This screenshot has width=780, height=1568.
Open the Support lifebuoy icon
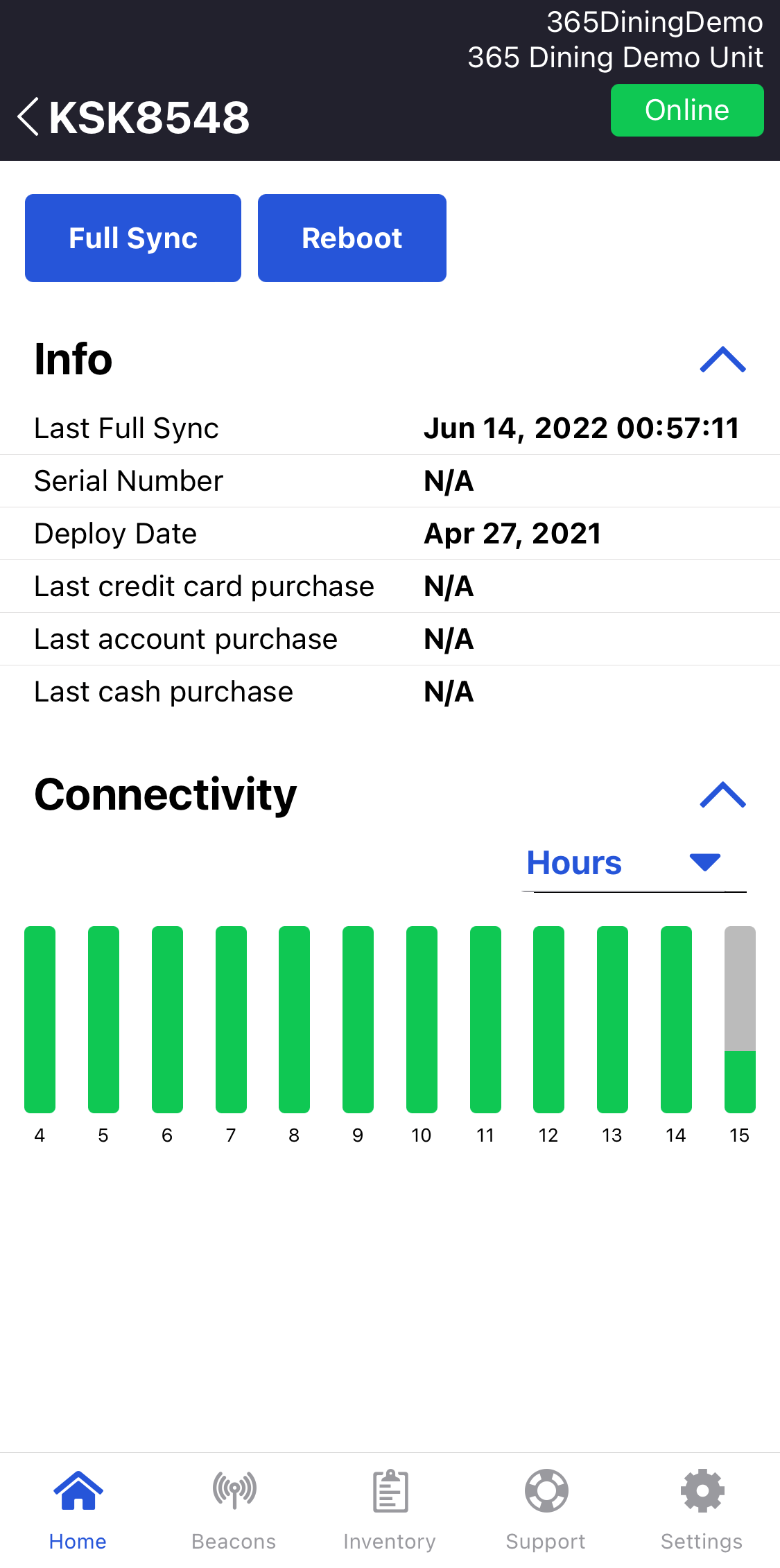click(x=546, y=1490)
